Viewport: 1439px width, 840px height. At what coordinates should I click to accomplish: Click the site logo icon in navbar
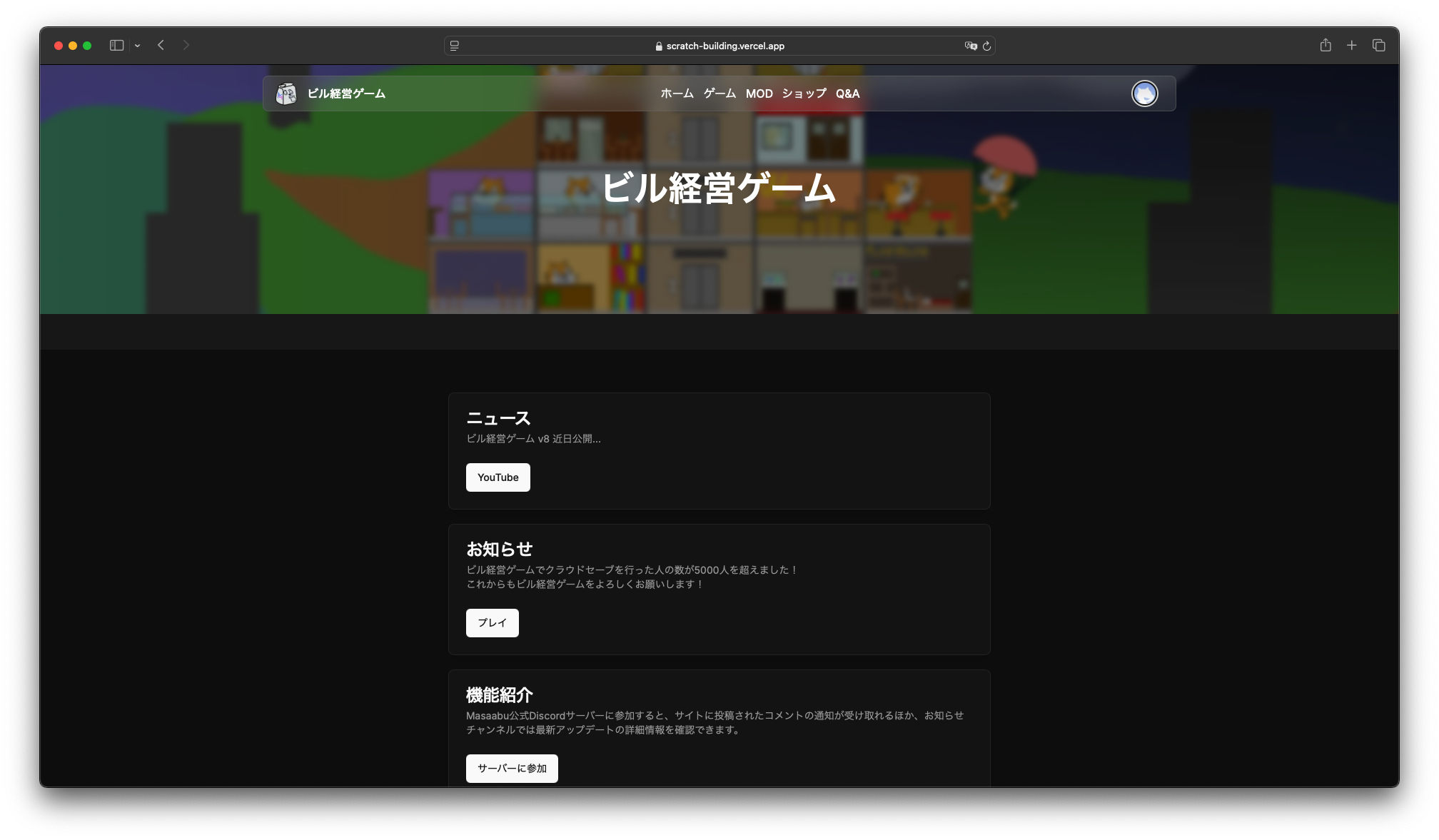click(x=286, y=93)
